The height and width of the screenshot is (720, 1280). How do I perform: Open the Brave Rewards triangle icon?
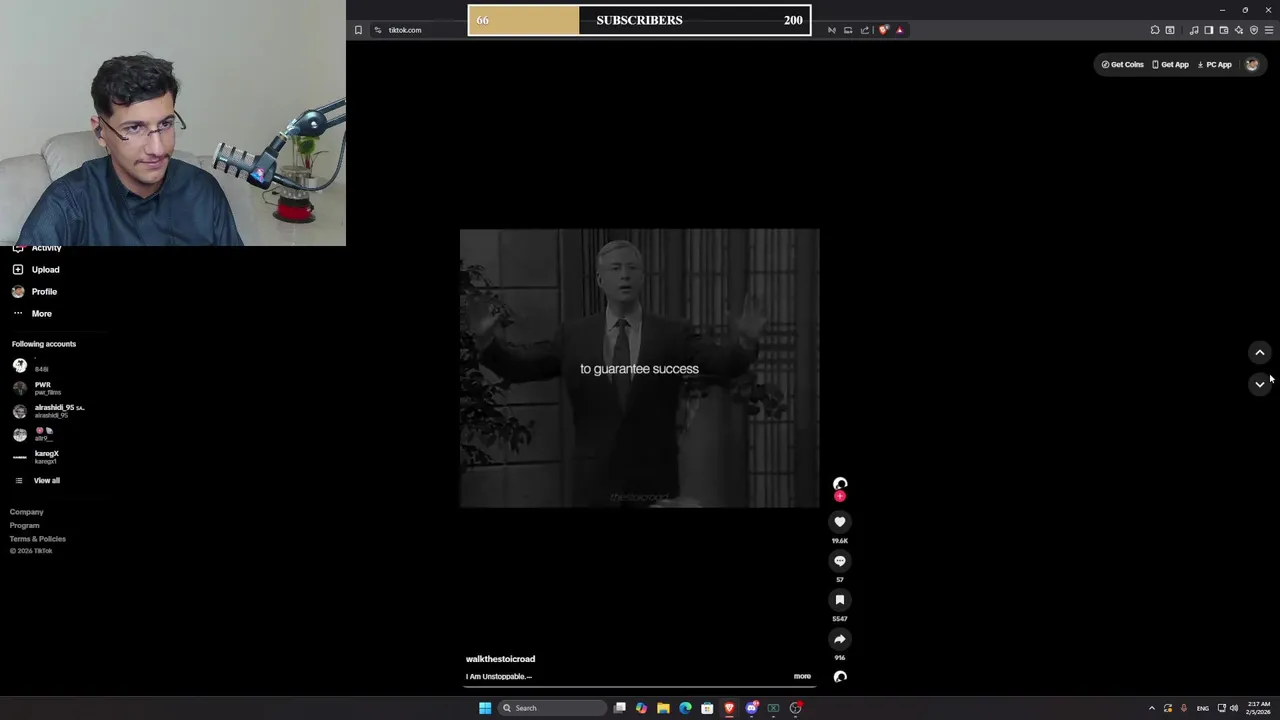point(899,30)
